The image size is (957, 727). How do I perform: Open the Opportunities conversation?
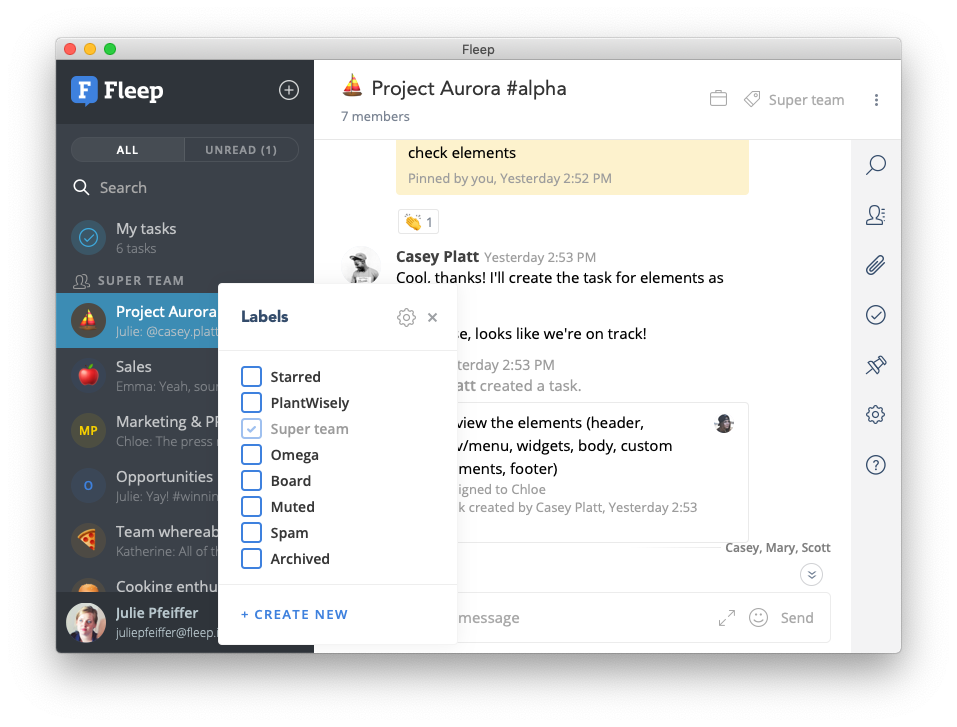(x=137, y=485)
